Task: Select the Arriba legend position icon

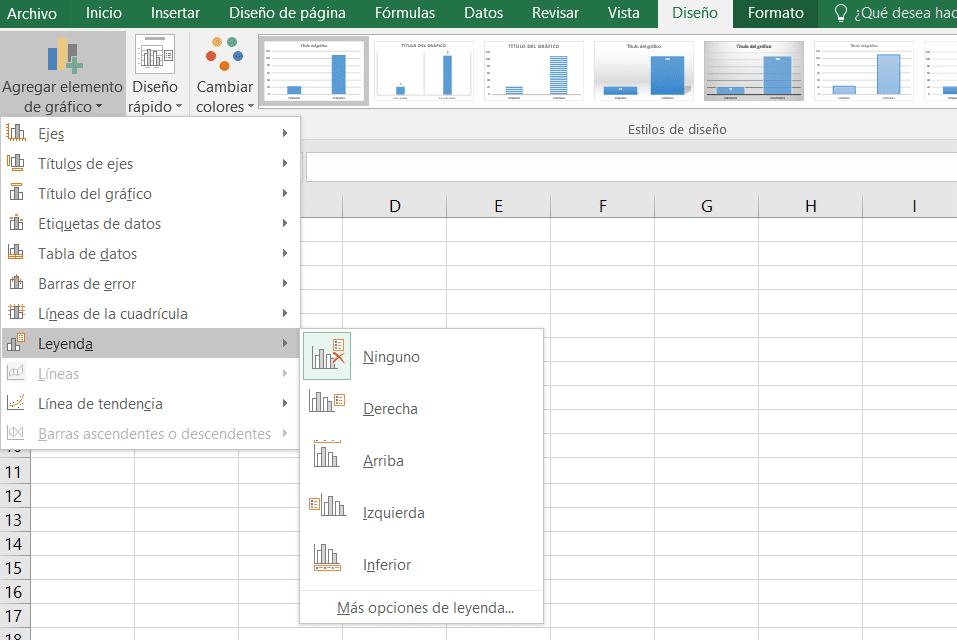Action: coord(327,454)
